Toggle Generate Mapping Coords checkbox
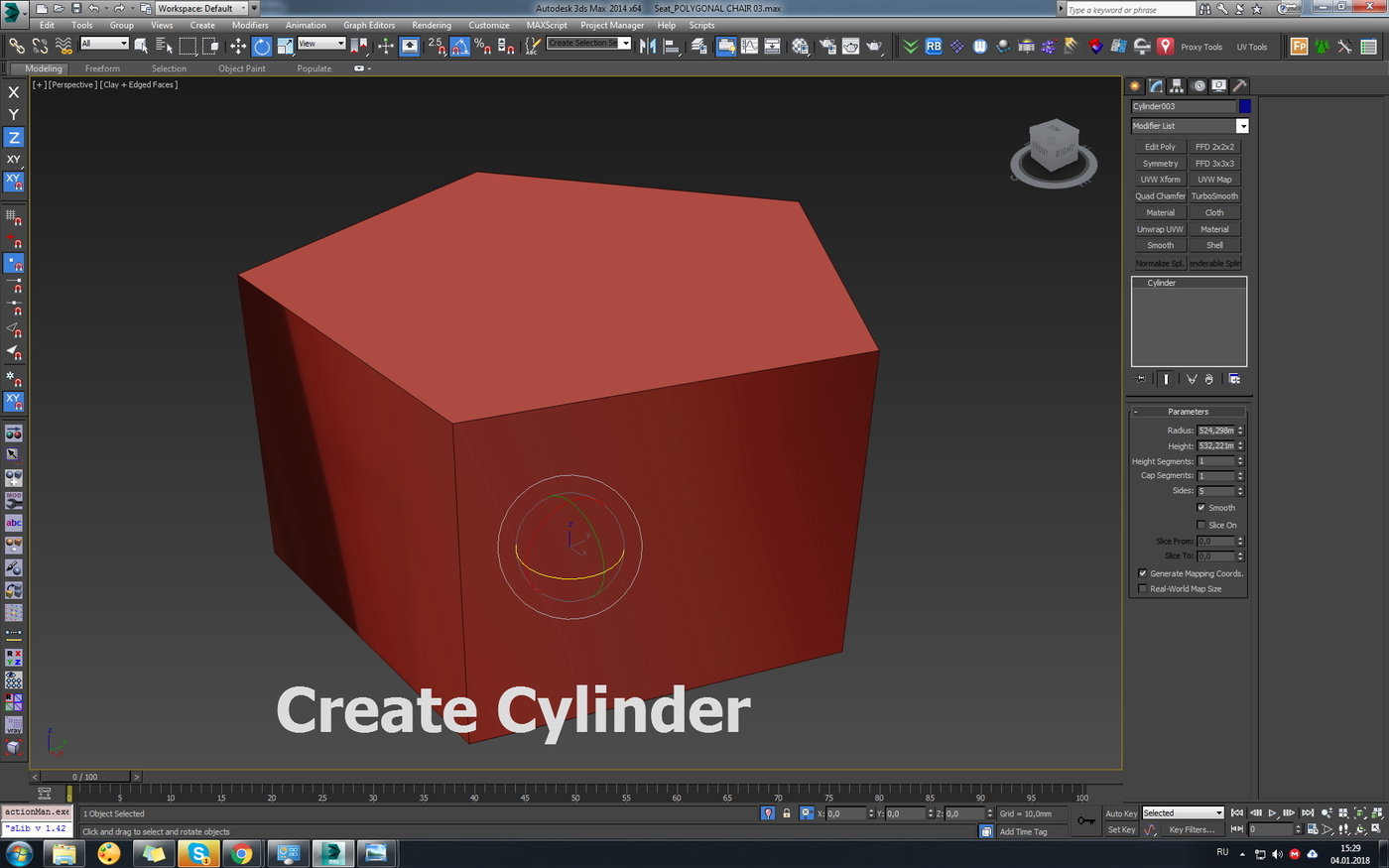Image resolution: width=1389 pixels, height=868 pixels. pyautogui.click(x=1142, y=573)
